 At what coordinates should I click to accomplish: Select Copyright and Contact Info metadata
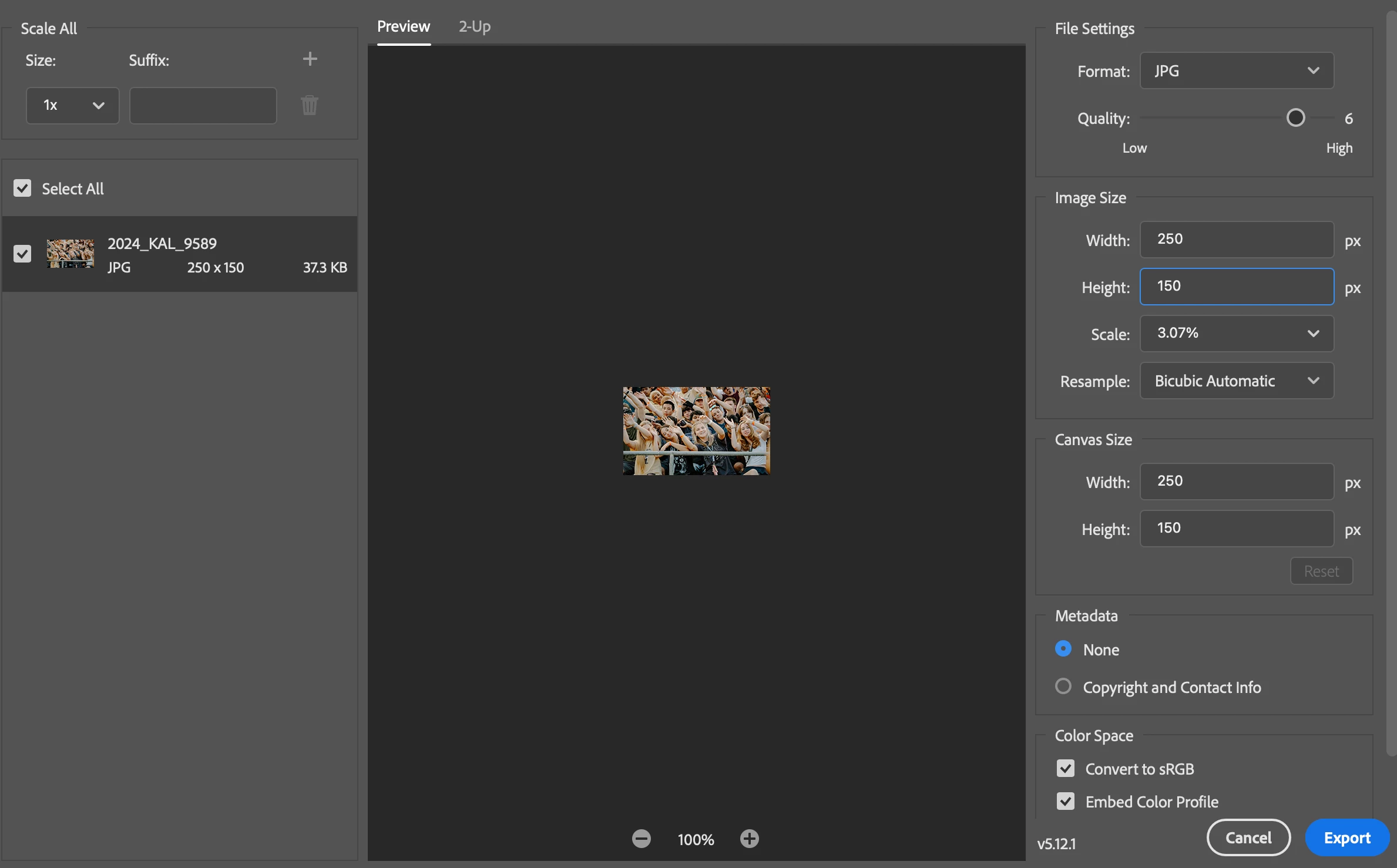1063,686
